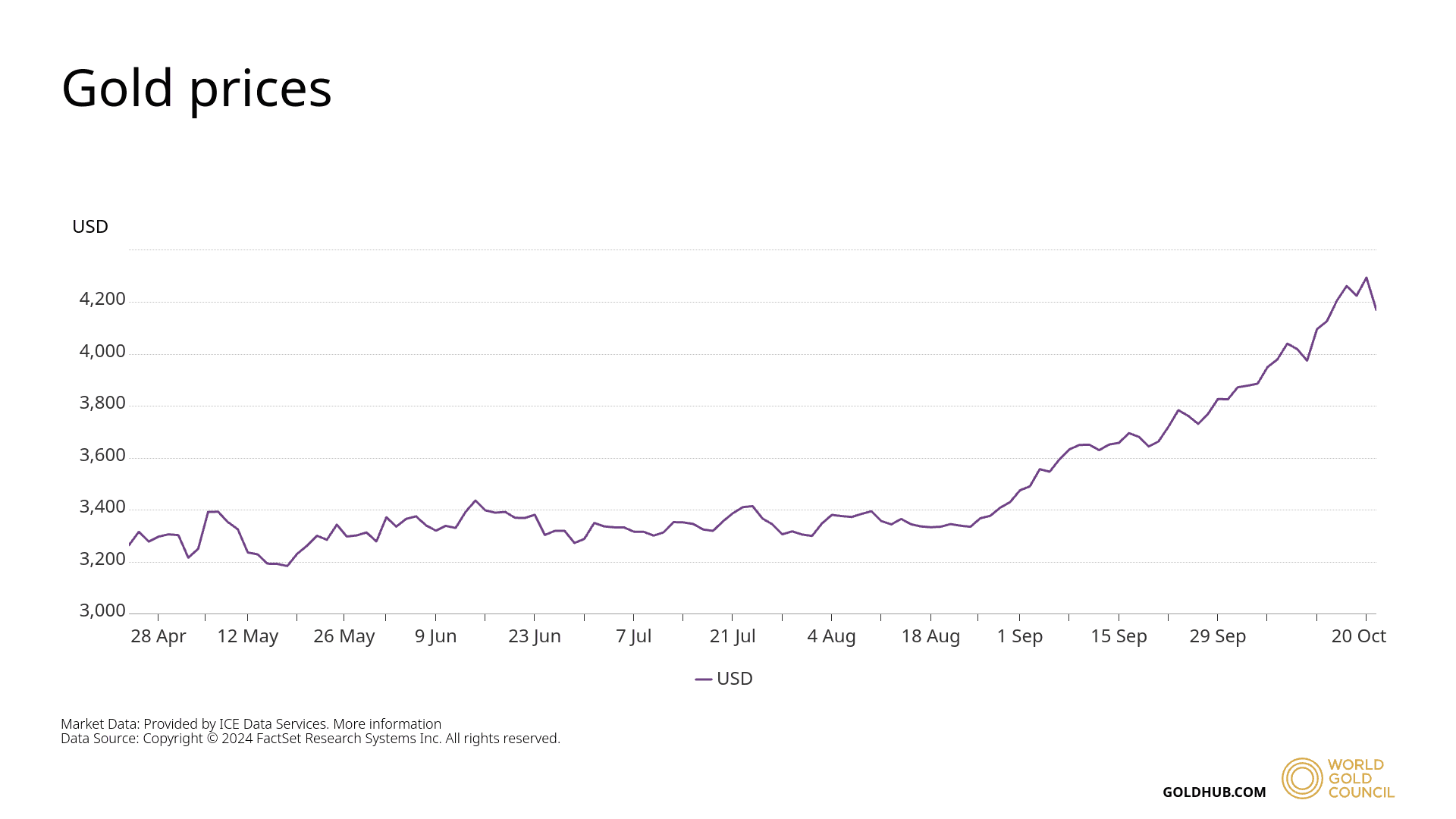The height and width of the screenshot is (819, 1456).
Task: Click the price peak near 20 Oct
Action: (1366, 278)
